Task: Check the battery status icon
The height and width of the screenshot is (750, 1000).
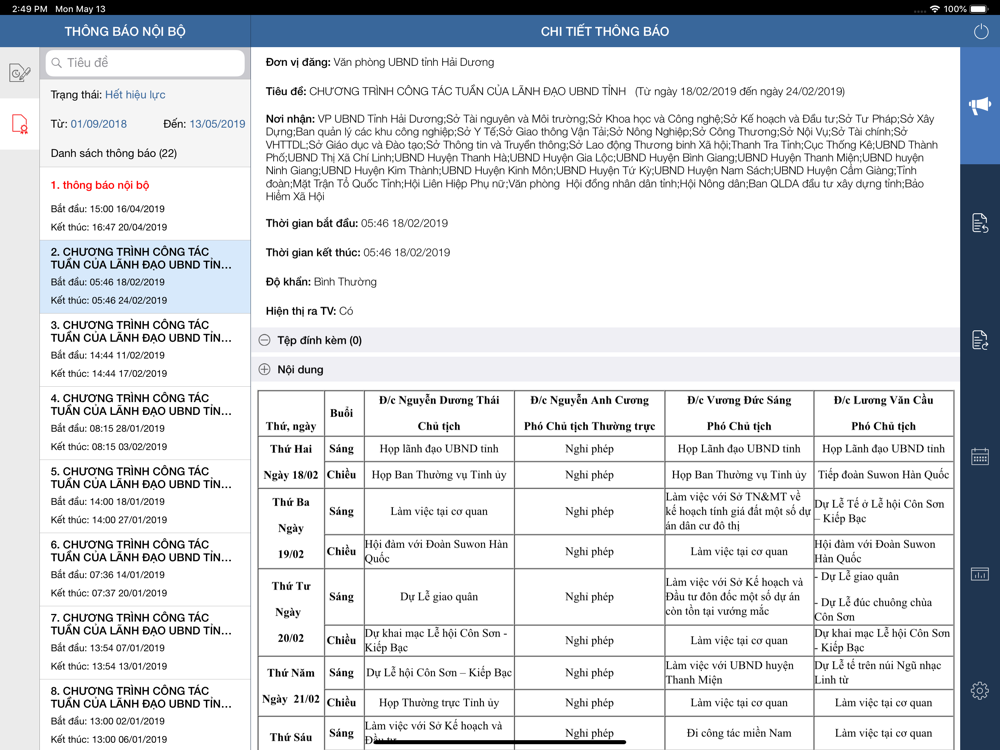Action: tap(978, 9)
